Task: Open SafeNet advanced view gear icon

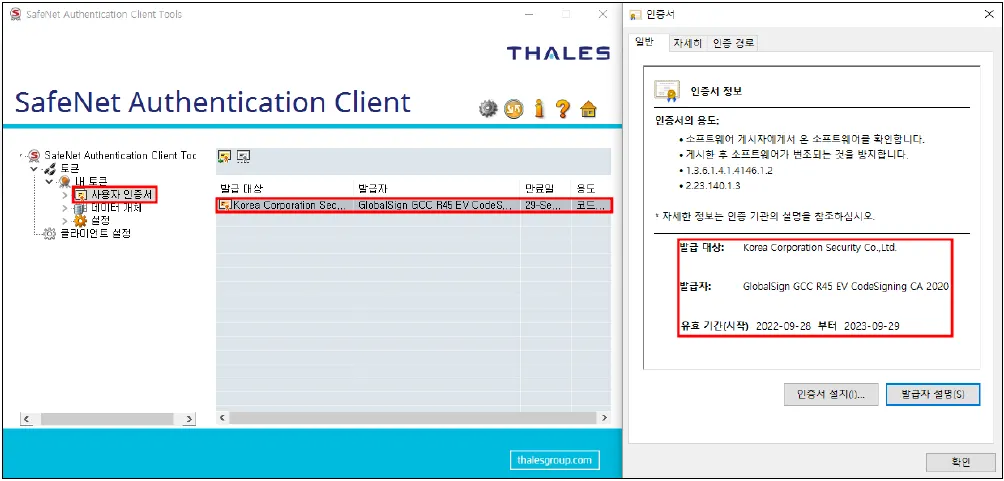Action: tap(488, 109)
